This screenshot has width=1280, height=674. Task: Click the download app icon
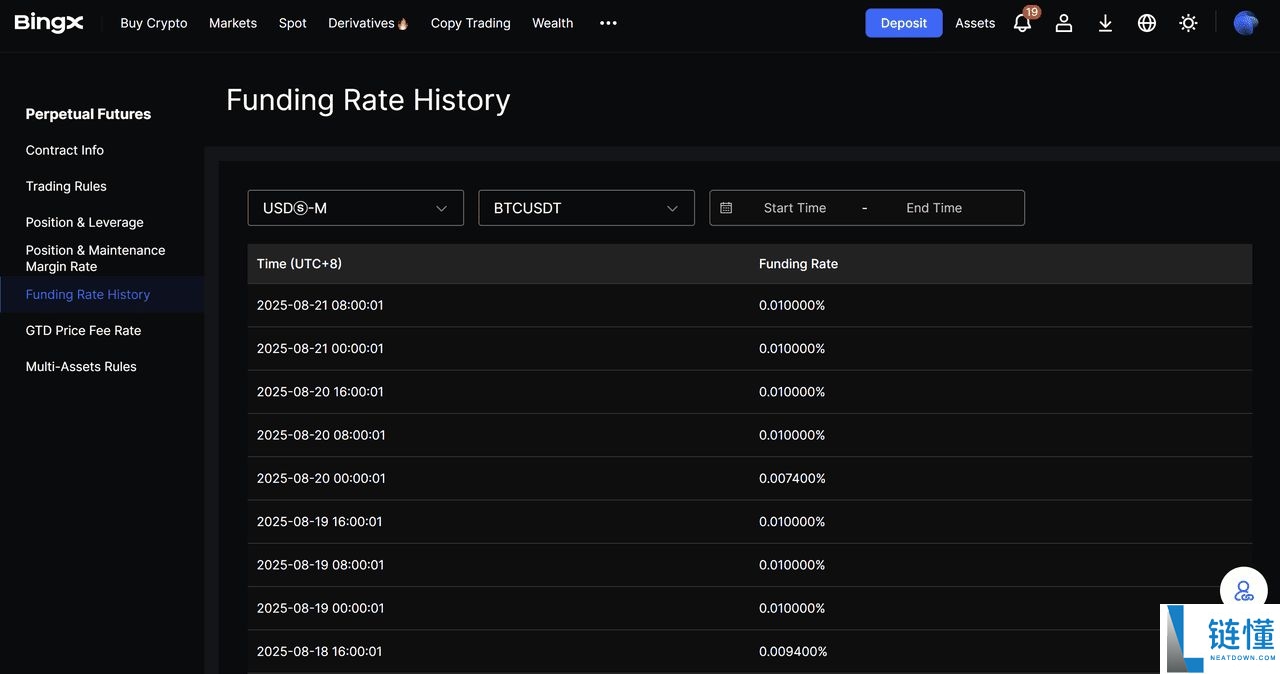pyautogui.click(x=1105, y=23)
